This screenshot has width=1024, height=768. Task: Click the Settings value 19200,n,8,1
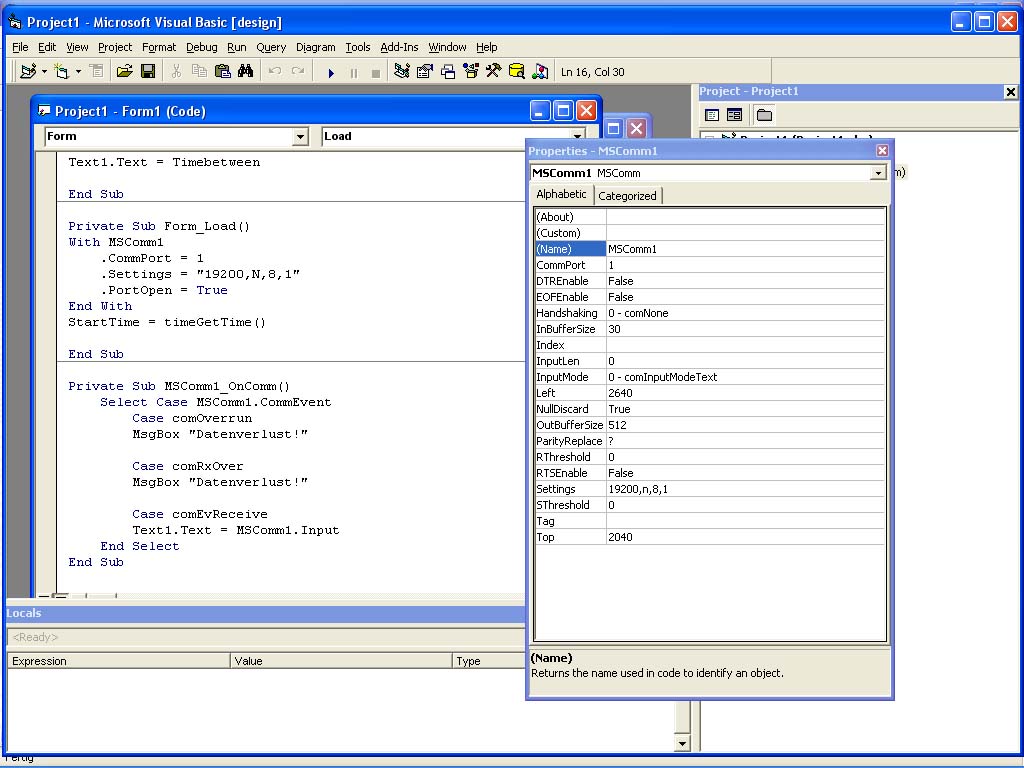pos(745,489)
